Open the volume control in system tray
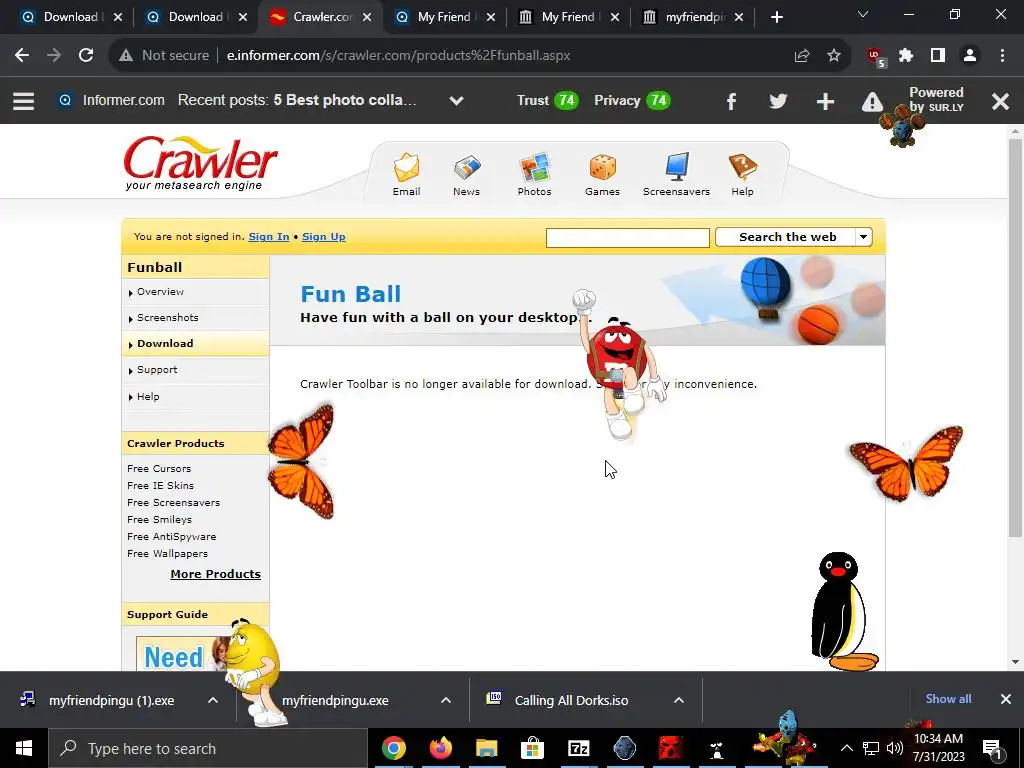 point(895,748)
